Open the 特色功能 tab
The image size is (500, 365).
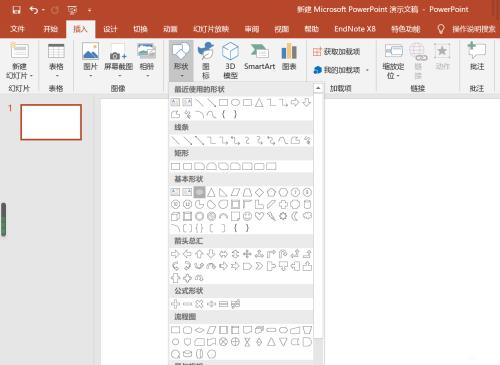pyautogui.click(x=406, y=29)
